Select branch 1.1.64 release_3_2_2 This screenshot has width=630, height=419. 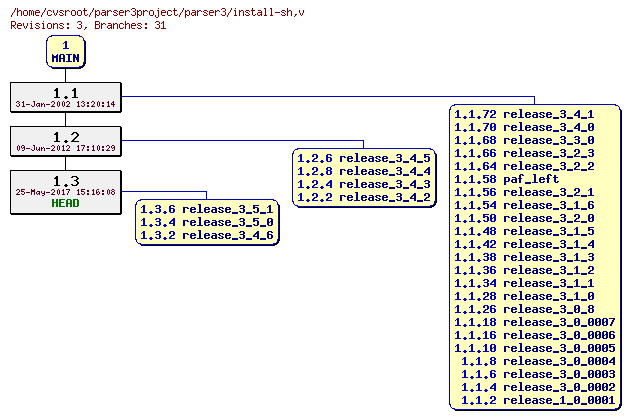click(524, 166)
